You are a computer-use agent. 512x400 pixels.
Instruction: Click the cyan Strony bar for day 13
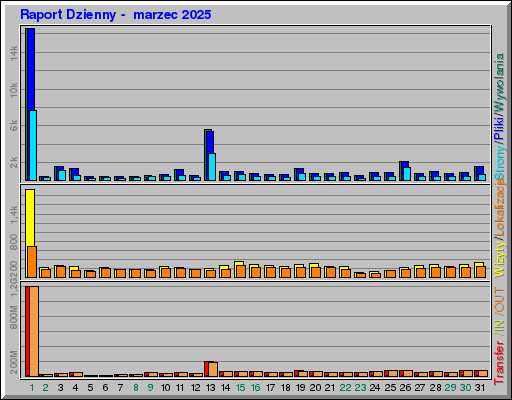pyautogui.click(x=212, y=167)
